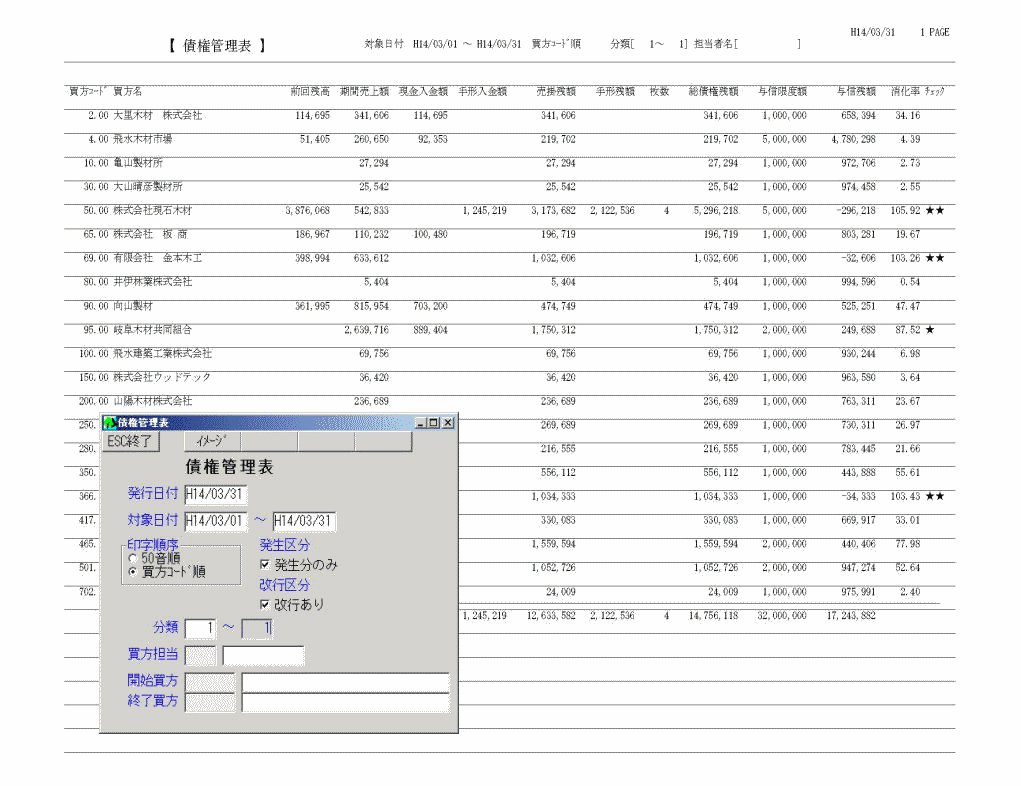Click the 対象日付 start date field
This screenshot has height=786, width=1021.
[x=216, y=521]
